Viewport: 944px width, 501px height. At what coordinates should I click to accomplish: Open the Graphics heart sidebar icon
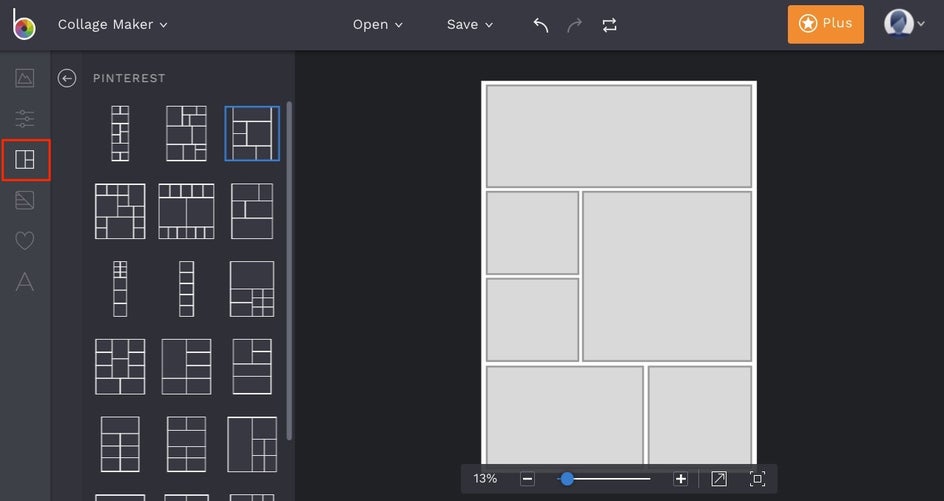[x=25, y=241]
